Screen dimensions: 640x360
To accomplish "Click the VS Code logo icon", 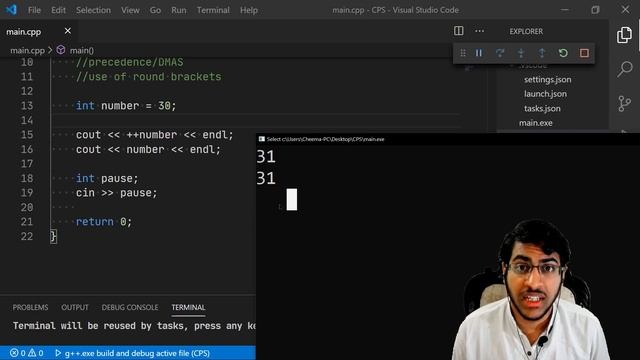I will click(x=11, y=10).
